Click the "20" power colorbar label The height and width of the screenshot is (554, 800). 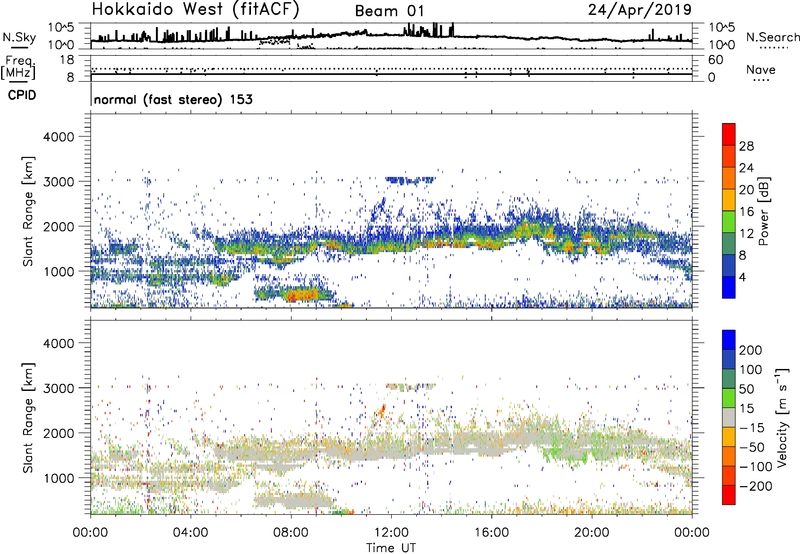746,190
